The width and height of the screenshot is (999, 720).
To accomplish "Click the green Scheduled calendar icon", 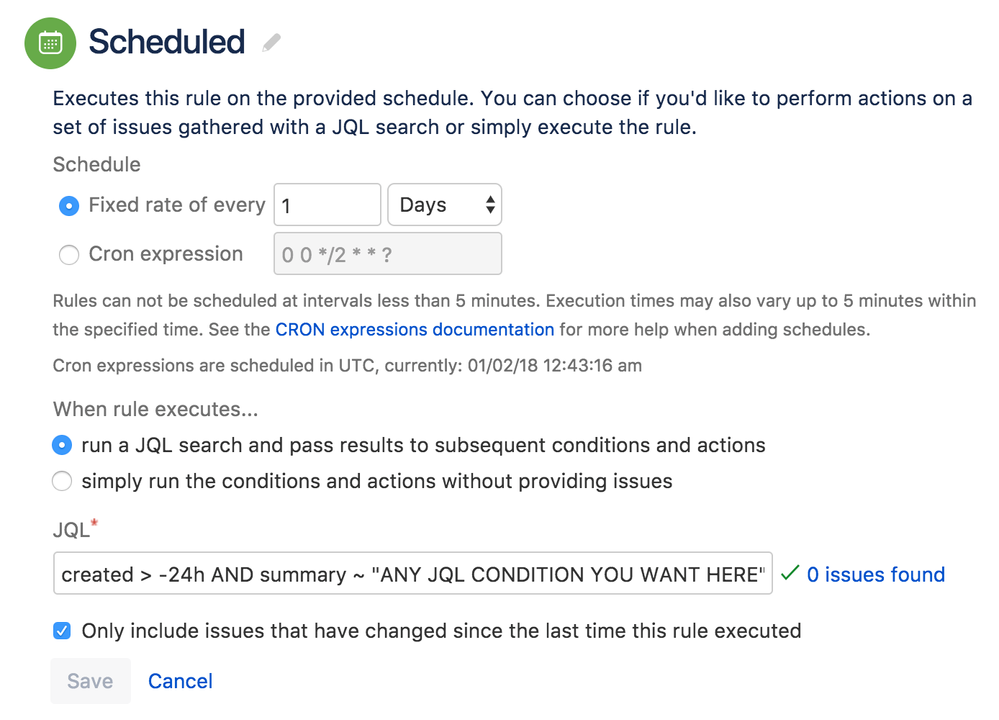I will (x=50, y=43).
